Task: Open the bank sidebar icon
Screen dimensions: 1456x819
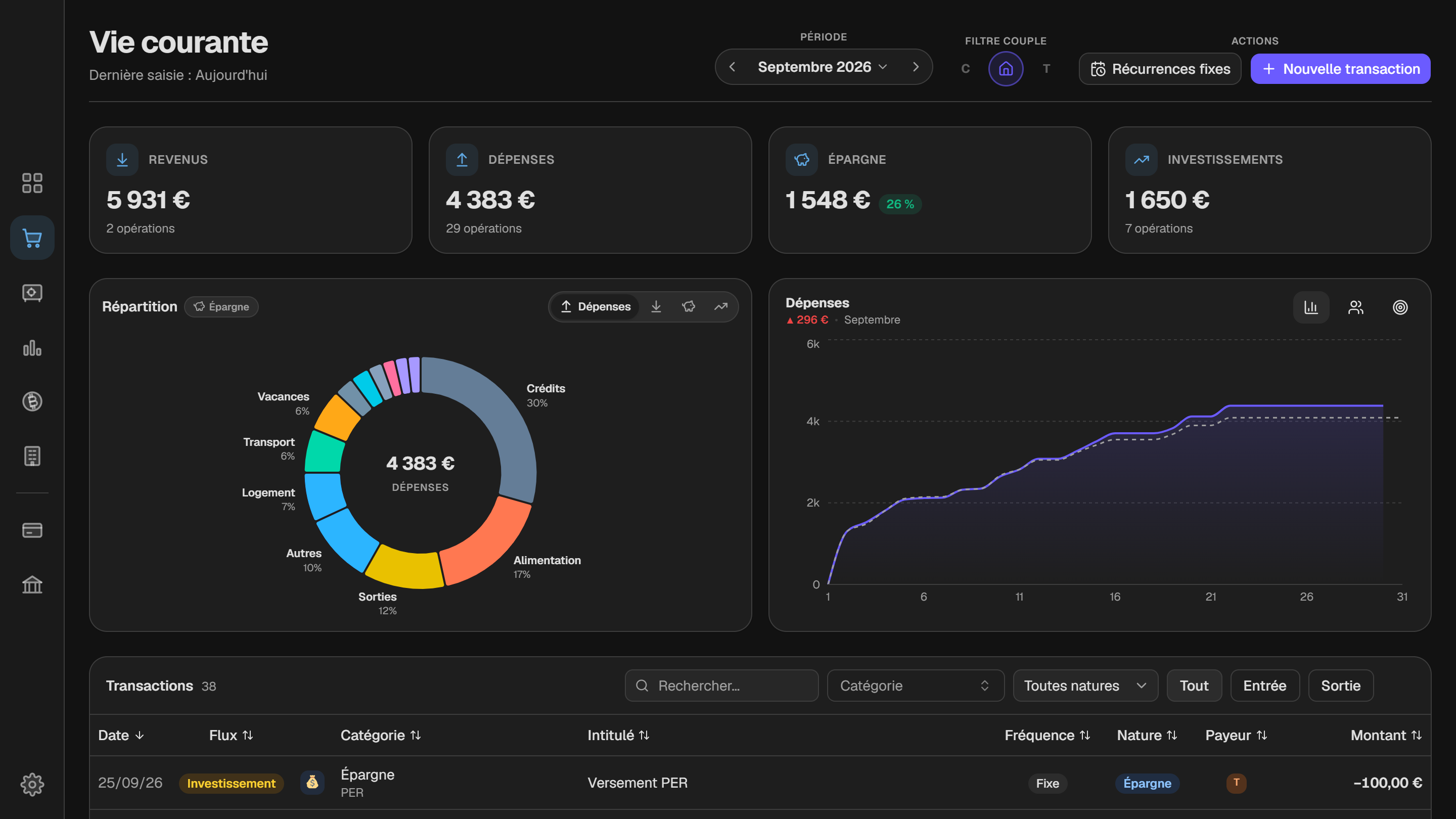Action: (x=32, y=584)
